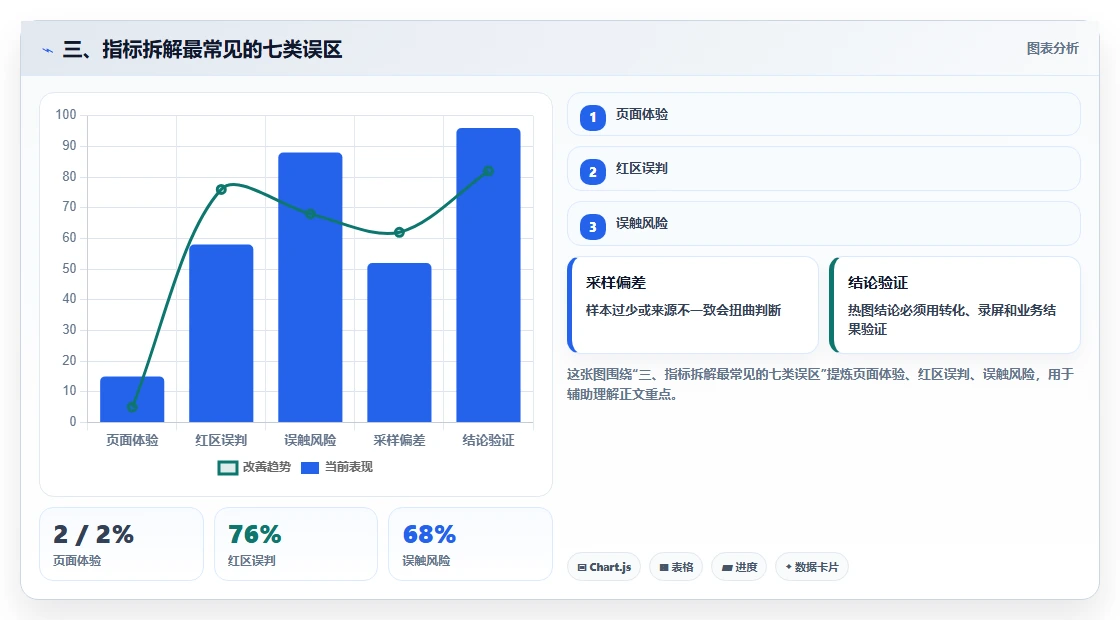Click the text 样本过少或来源不一致会扭曲判断
Image resolution: width=1120 pixels, height=620 pixels.
684,311
